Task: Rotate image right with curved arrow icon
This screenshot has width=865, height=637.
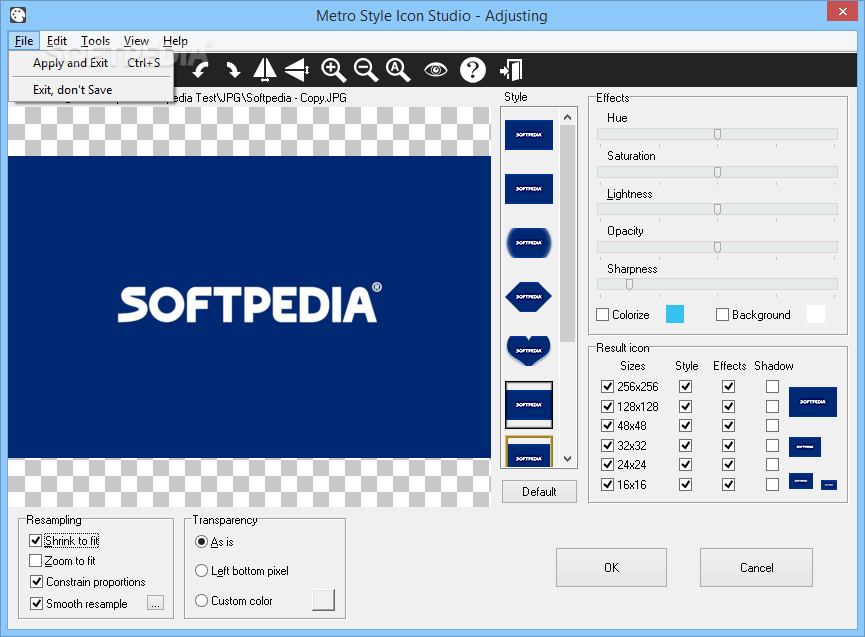Action: [x=233, y=70]
